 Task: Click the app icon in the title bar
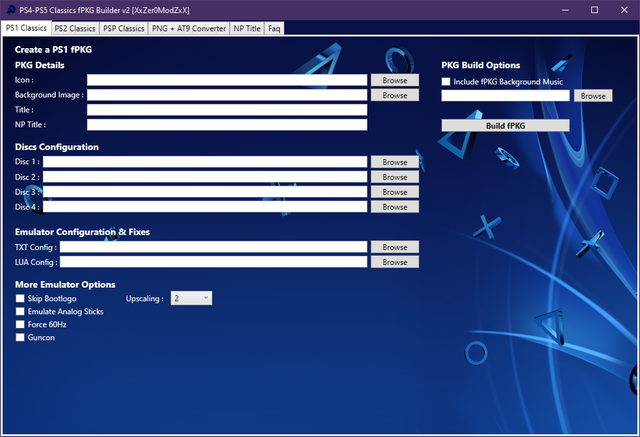point(11,10)
